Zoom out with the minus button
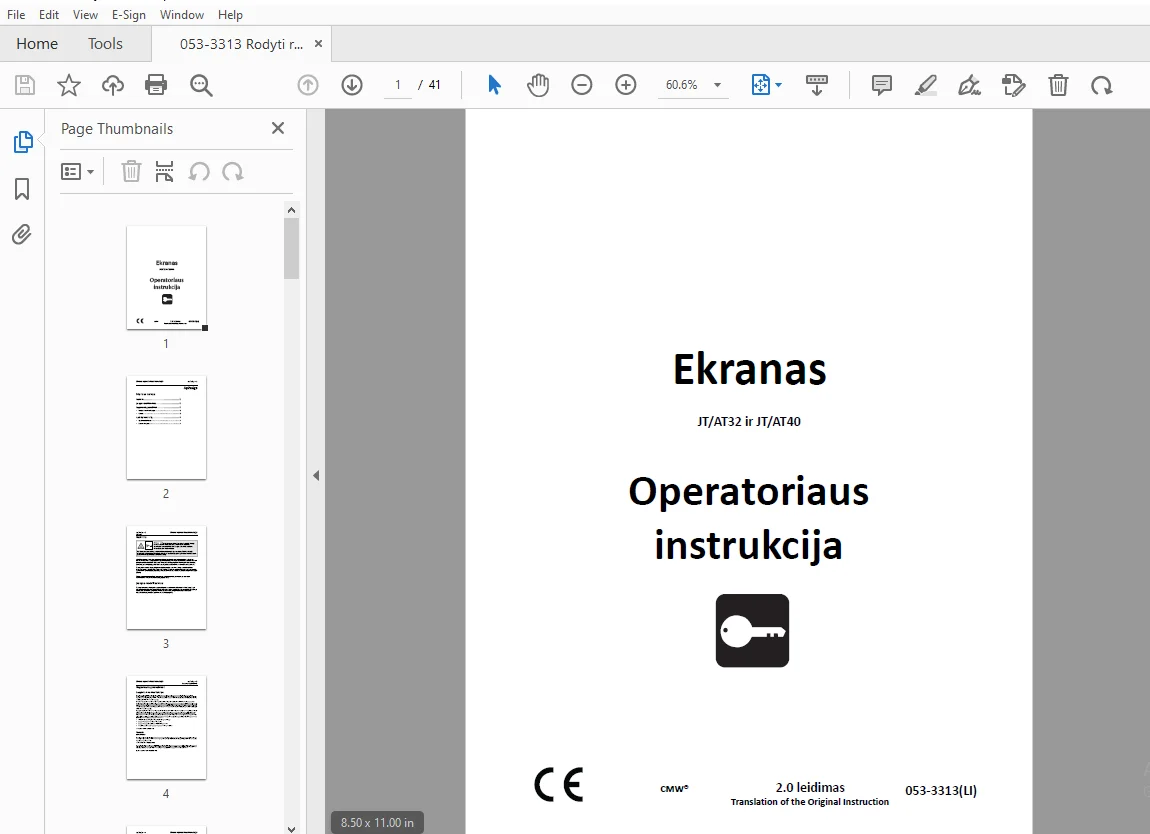1150x834 pixels. coord(582,85)
